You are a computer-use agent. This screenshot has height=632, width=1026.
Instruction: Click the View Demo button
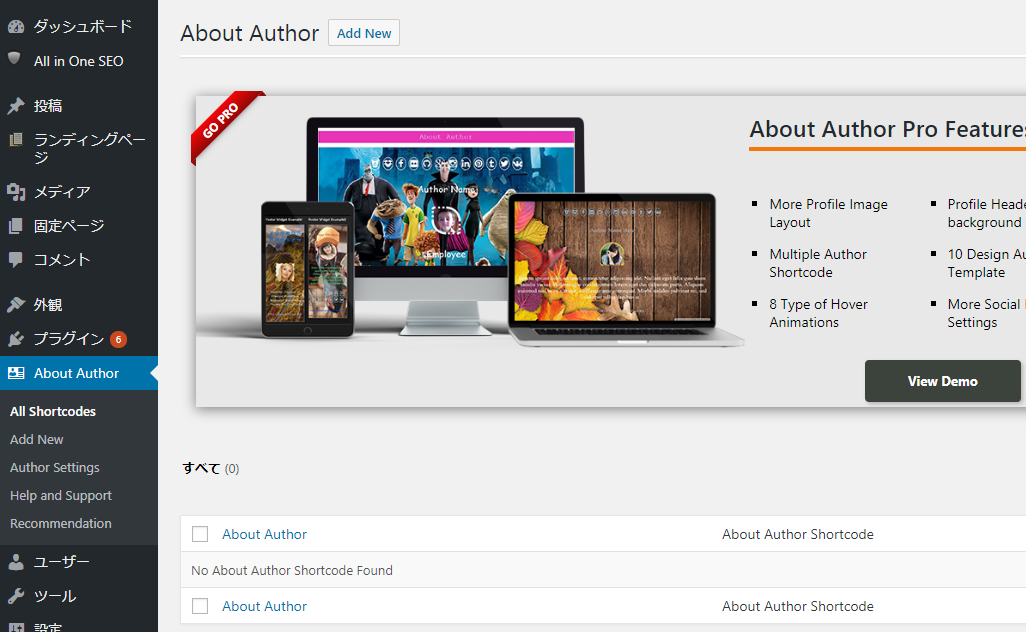point(942,381)
